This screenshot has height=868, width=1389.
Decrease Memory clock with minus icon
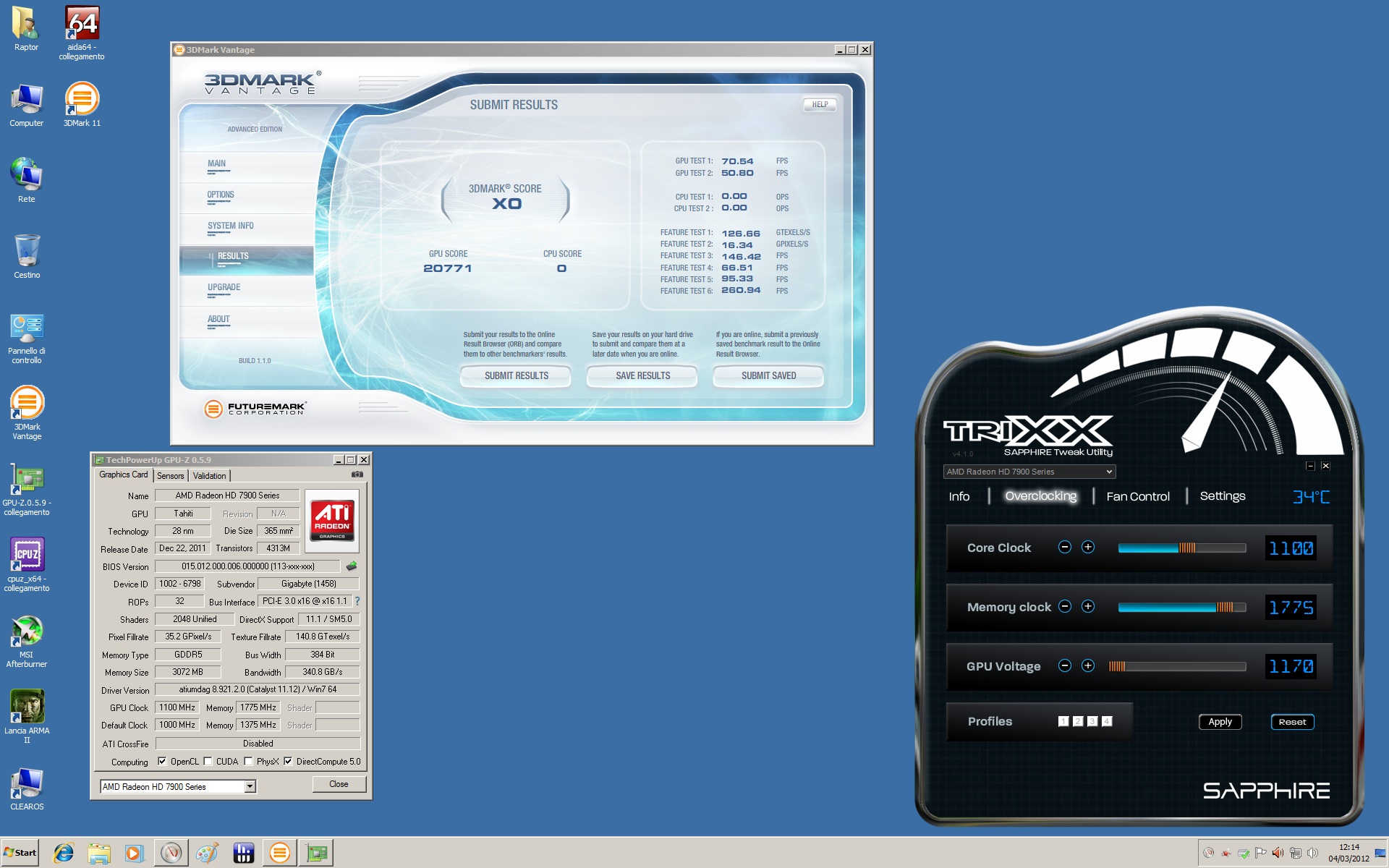tap(1064, 606)
